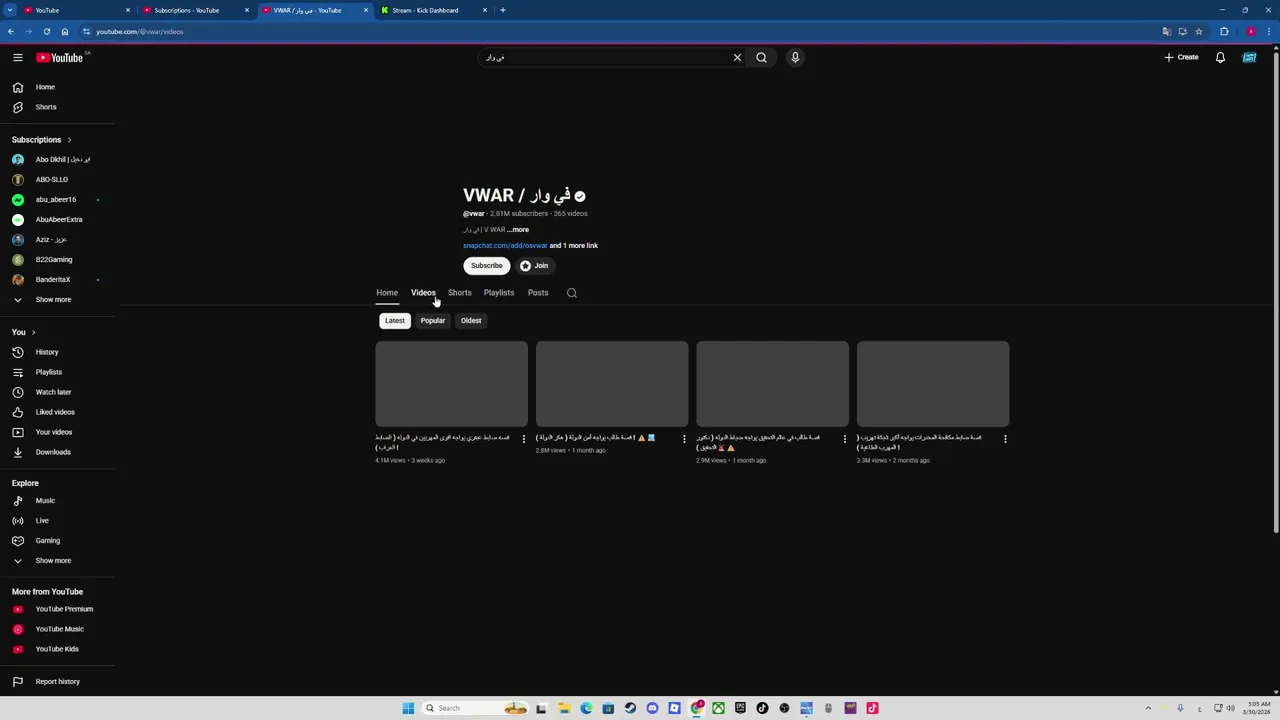Open the Chrome extensions puzzle icon
This screenshot has width=1280, height=720.
pos(1224,31)
